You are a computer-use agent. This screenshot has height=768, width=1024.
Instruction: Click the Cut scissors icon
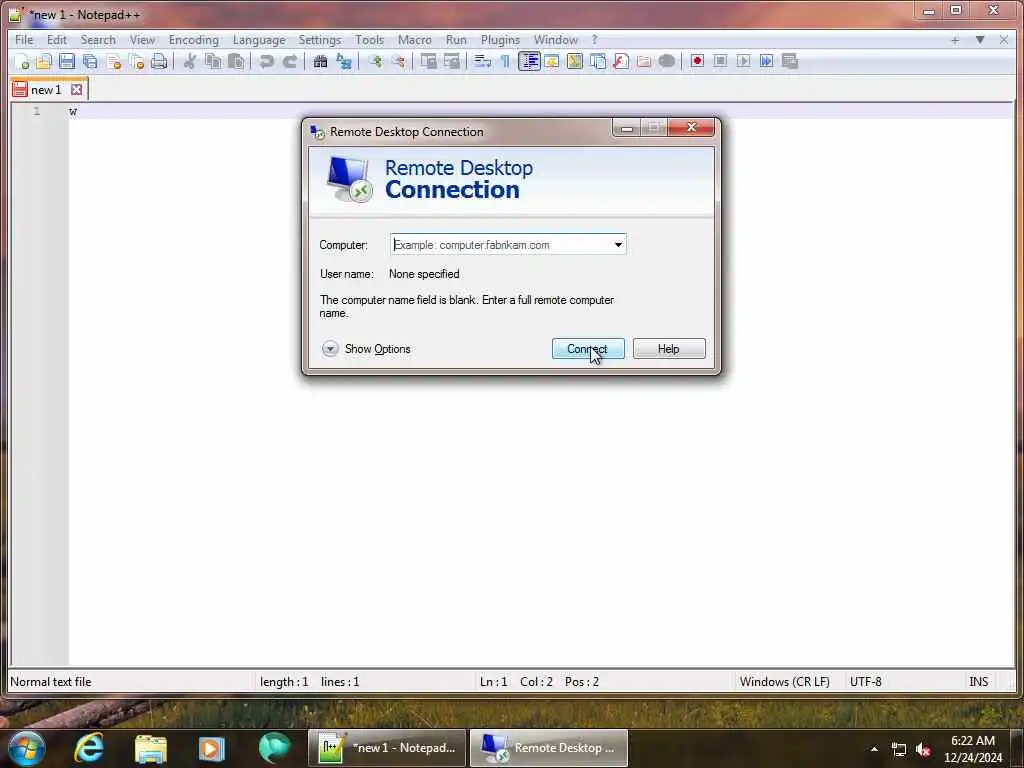[190, 61]
